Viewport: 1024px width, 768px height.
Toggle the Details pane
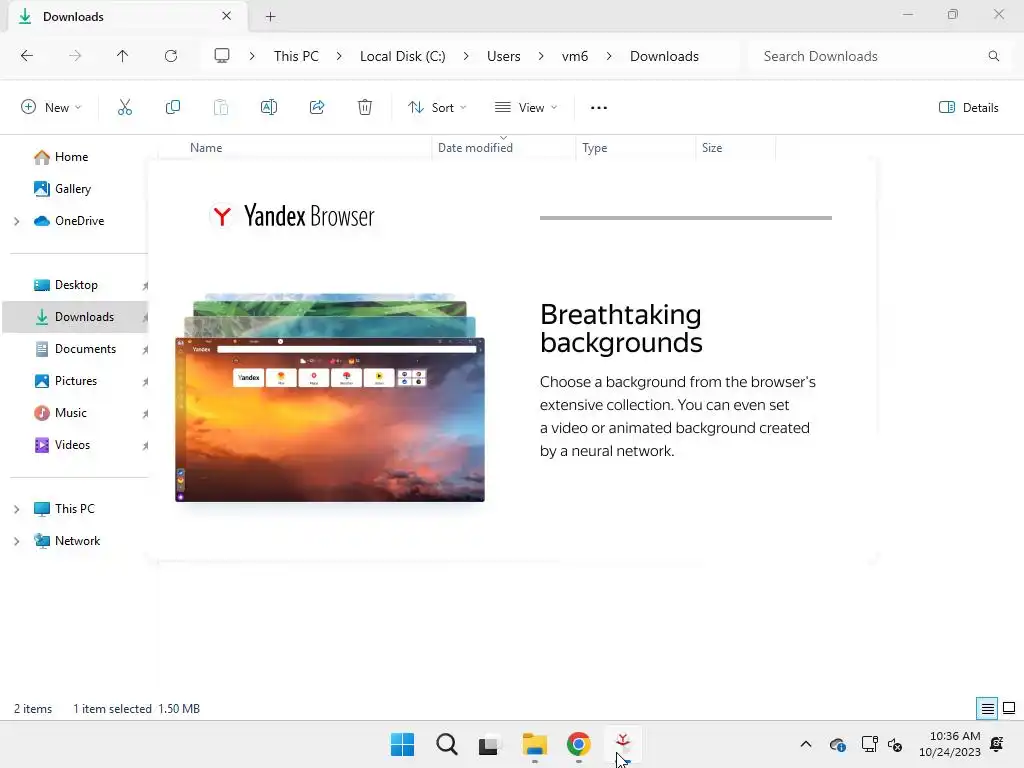pos(968,108)
